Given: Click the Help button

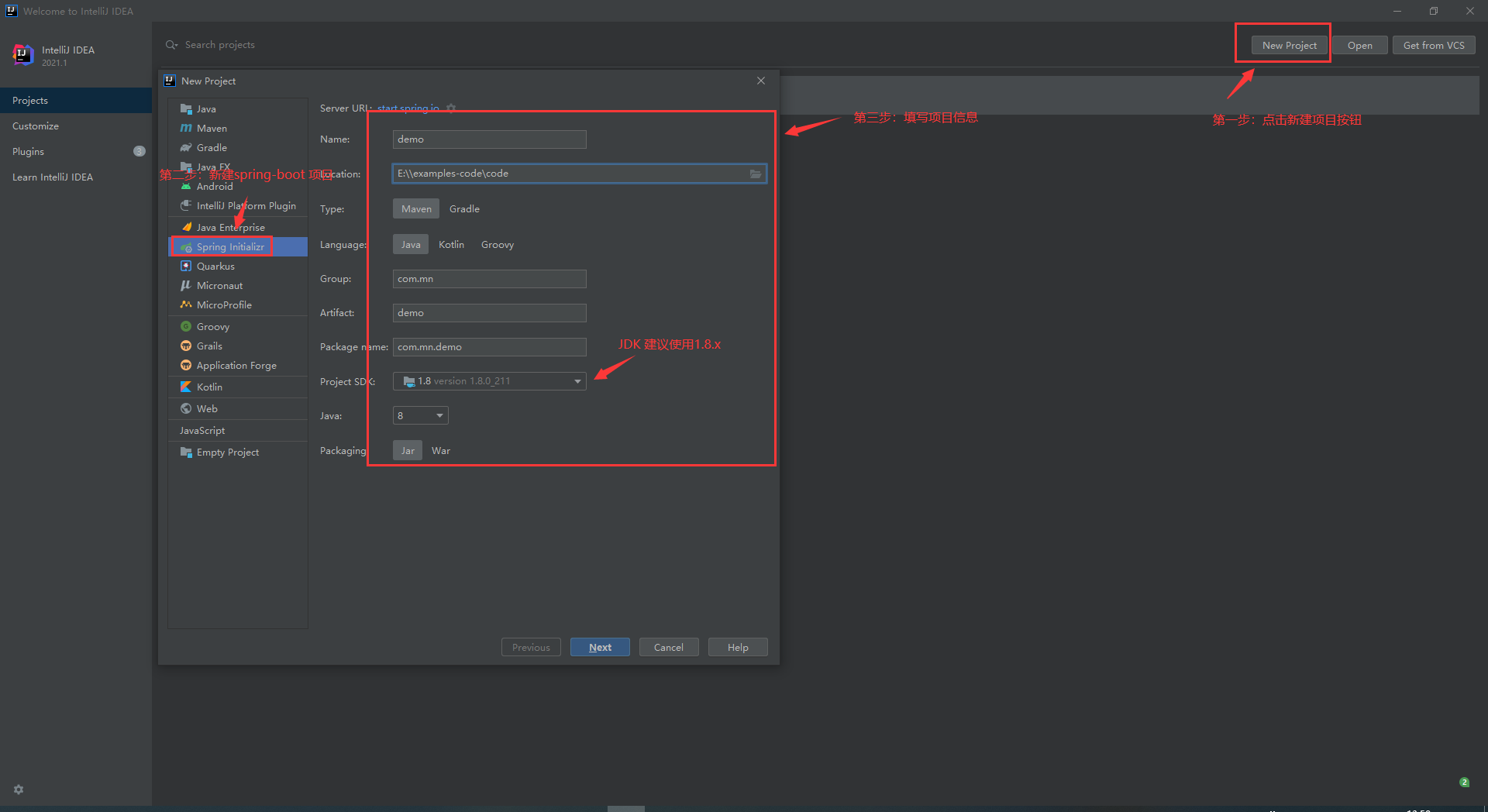Looking at the screenshot, I should point(738,648).
